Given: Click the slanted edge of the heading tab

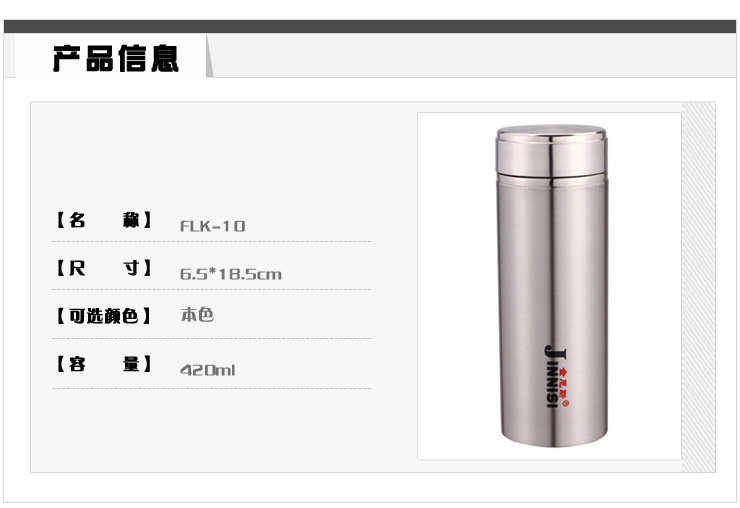Looking at the screenshot, I should tap(210, 55).
